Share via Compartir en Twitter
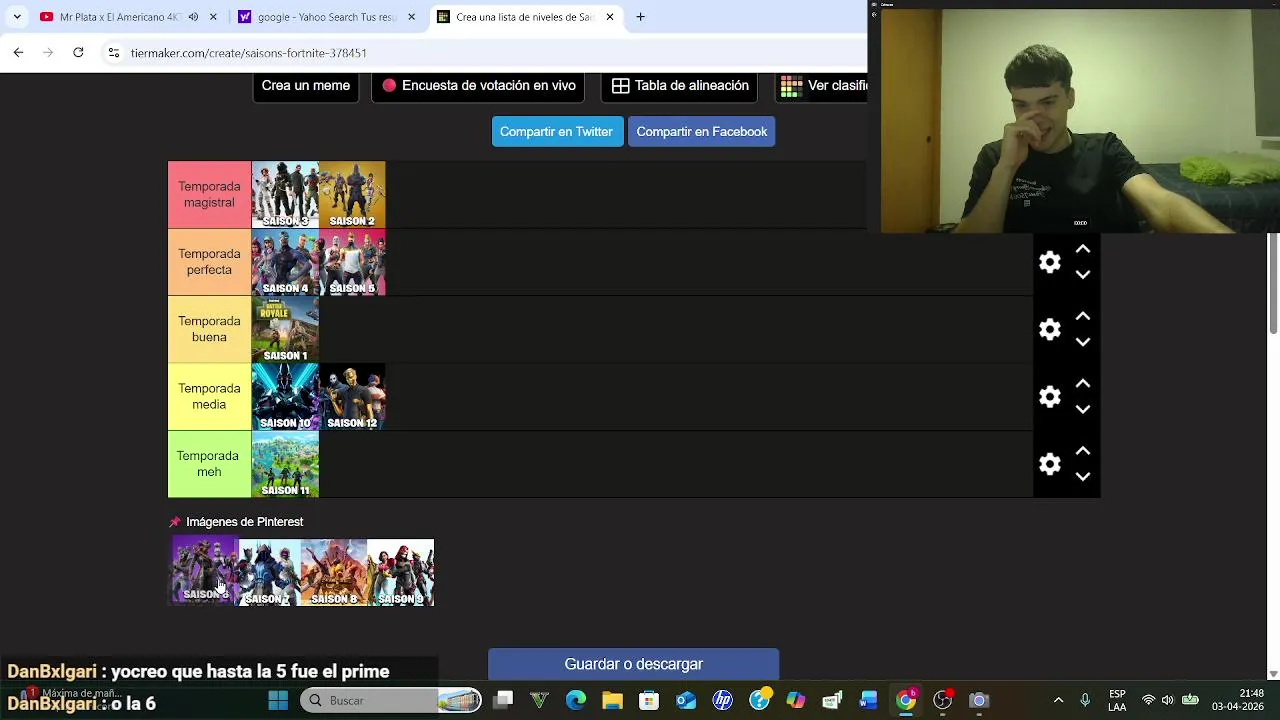This screenshot has height=720, width=1280. 556,132
